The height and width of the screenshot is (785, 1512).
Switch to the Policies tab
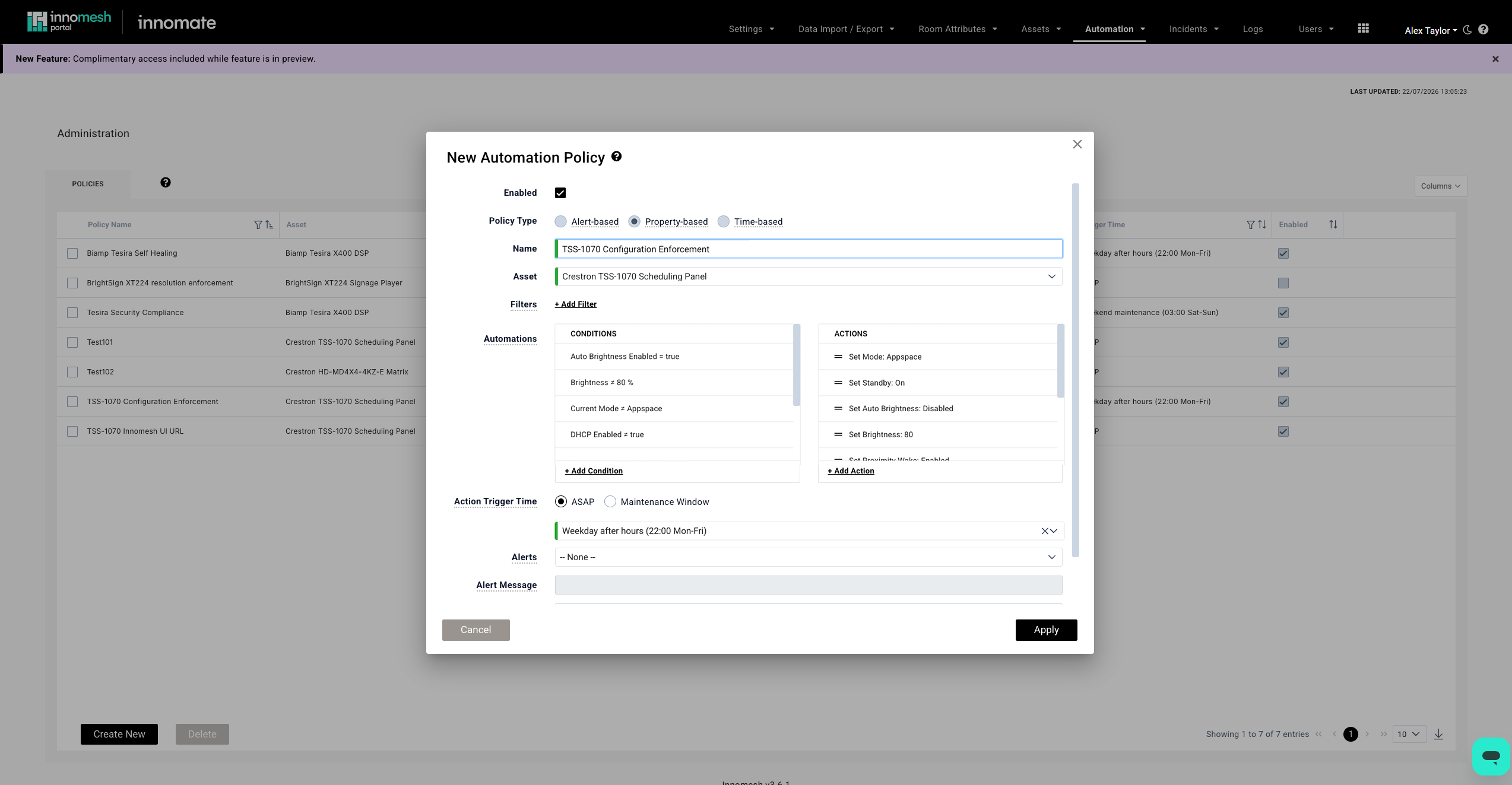click(x=88, y=184)
